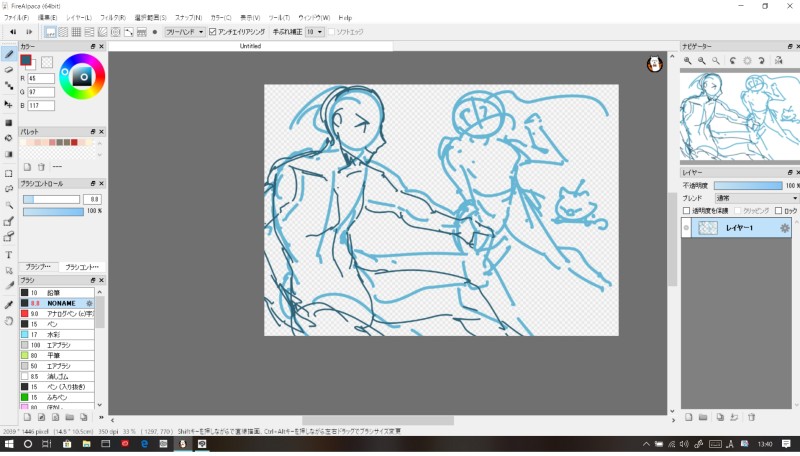Enable parallel line snap icon

click(x=63, y=32)
